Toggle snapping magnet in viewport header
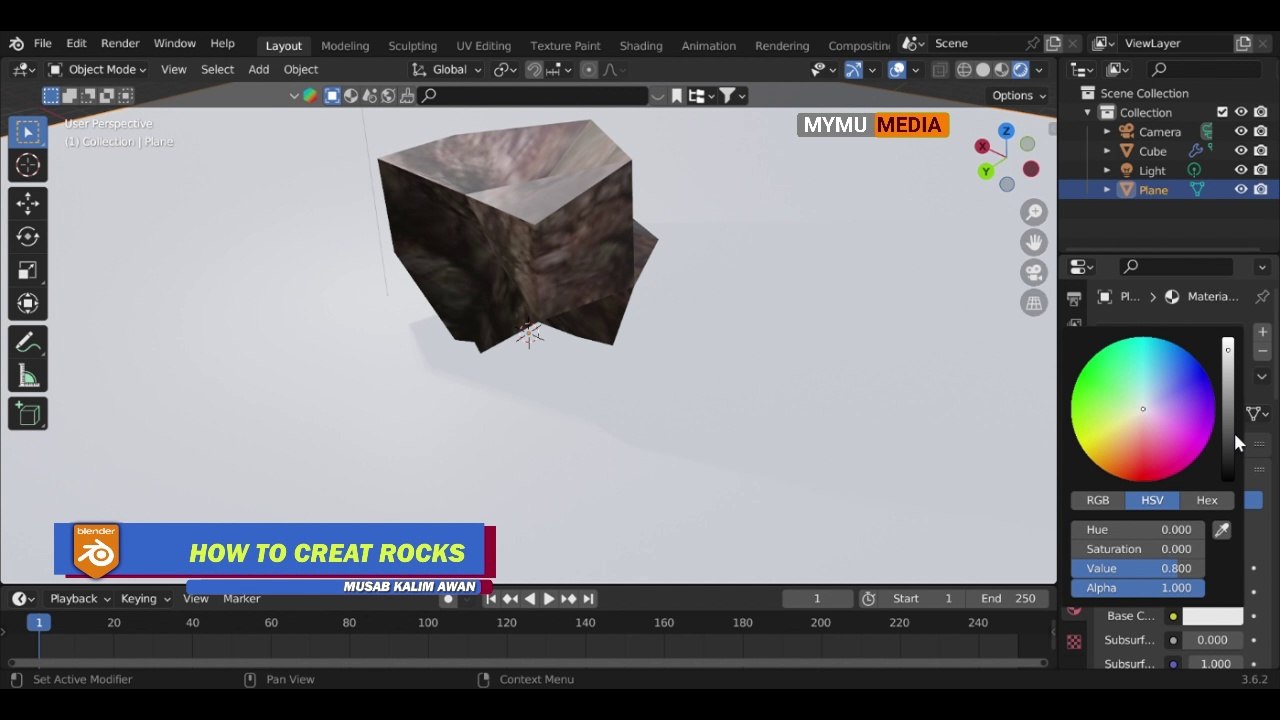1280x720 pixels. click(x=534, y=70)
